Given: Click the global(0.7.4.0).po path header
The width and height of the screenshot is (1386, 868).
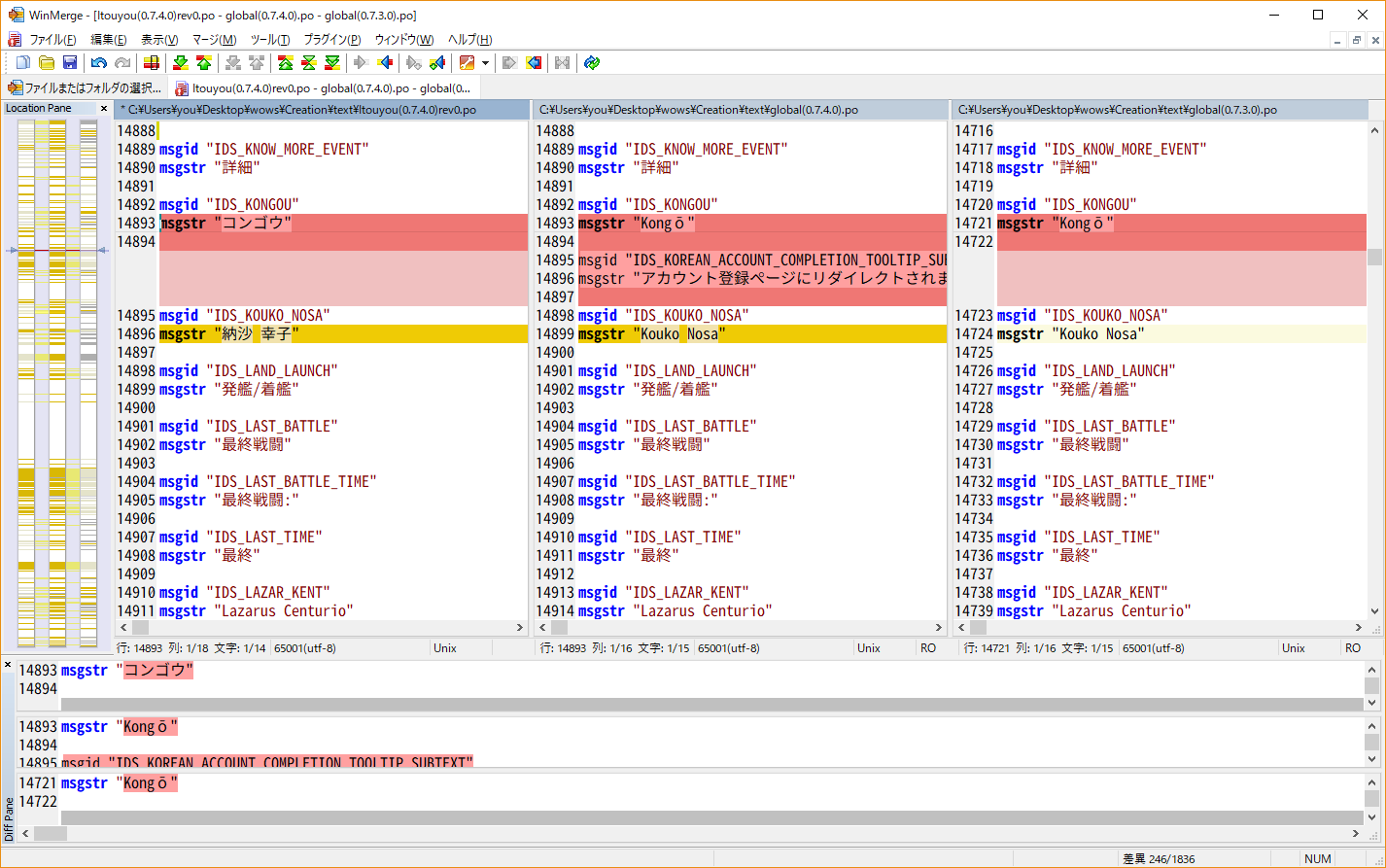Looking at the screenshot, I should (741, 110).
